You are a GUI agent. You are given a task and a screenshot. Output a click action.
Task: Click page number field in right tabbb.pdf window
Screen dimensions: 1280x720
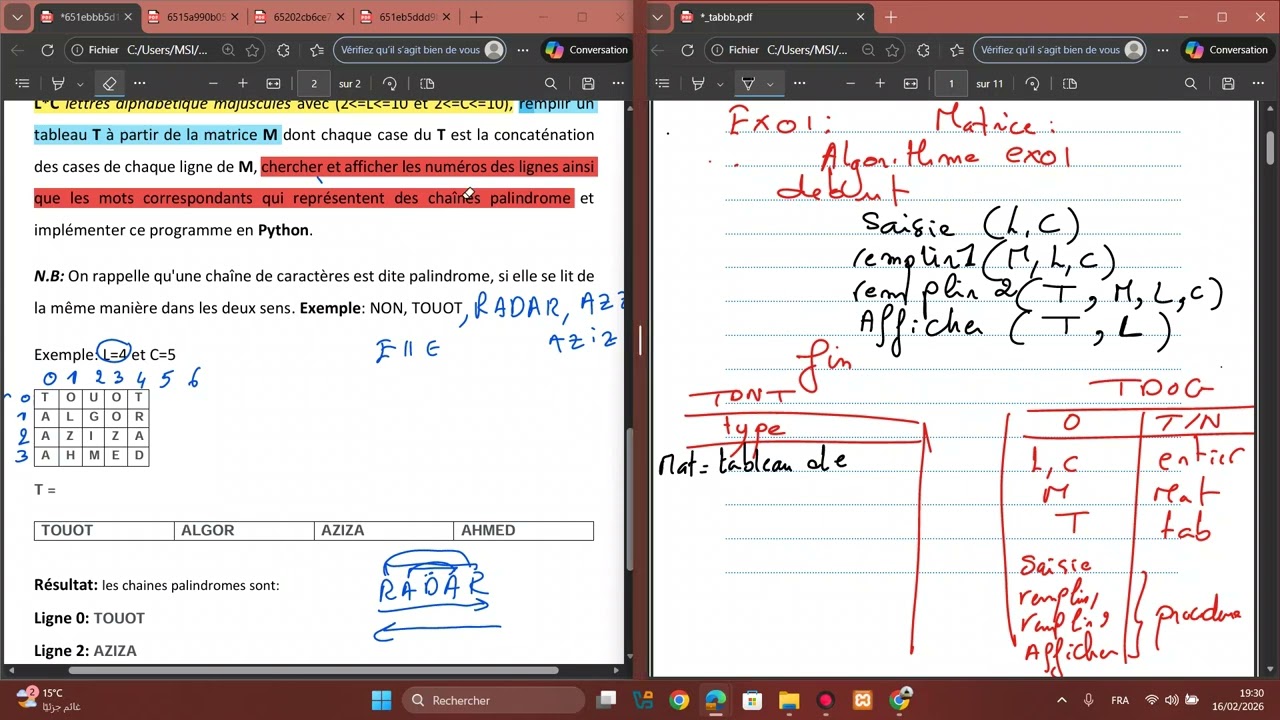click(951, 84)
